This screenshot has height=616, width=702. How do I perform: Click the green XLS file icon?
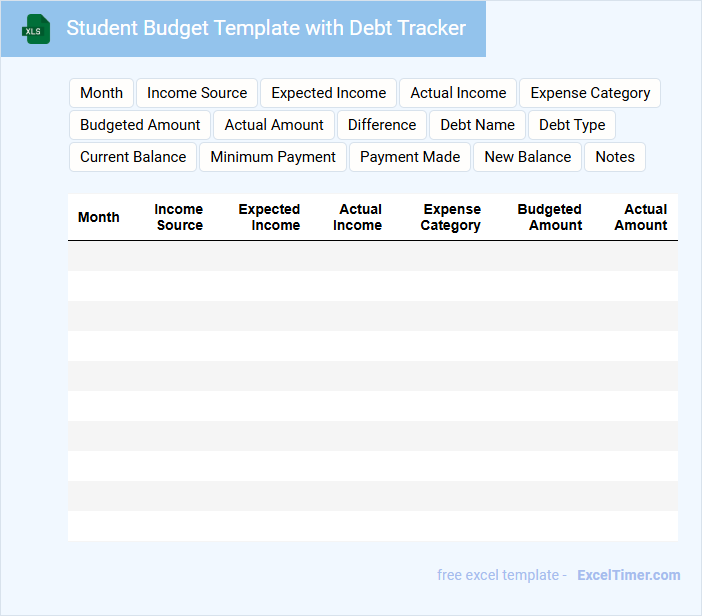(x=36, y=29)
